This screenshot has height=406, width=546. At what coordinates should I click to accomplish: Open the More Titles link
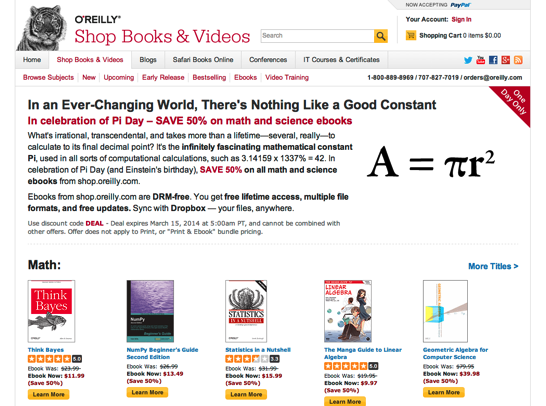493,266
